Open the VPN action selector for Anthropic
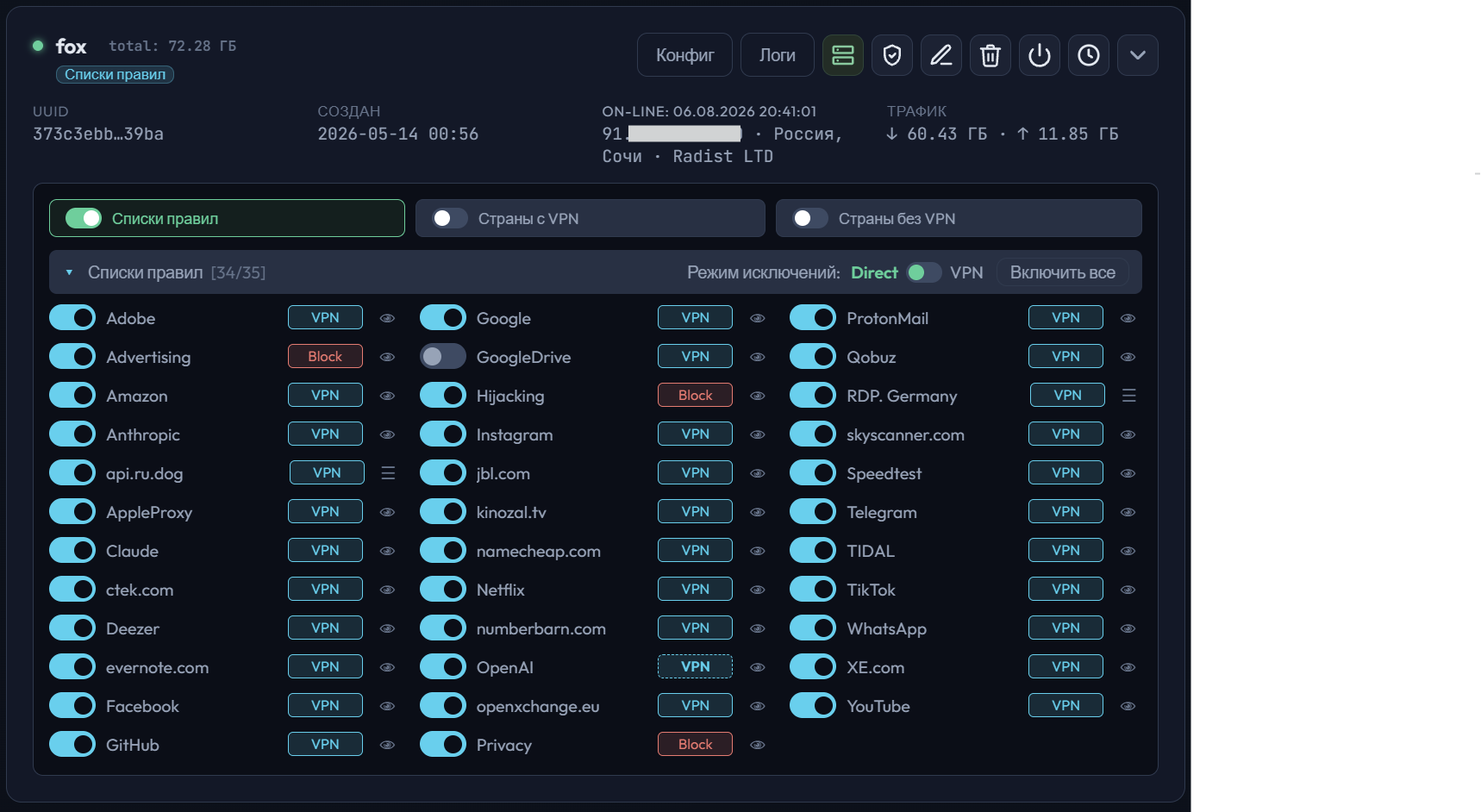Image resolution: width=1481 pixels, height=812 pixels. (325, 434)
